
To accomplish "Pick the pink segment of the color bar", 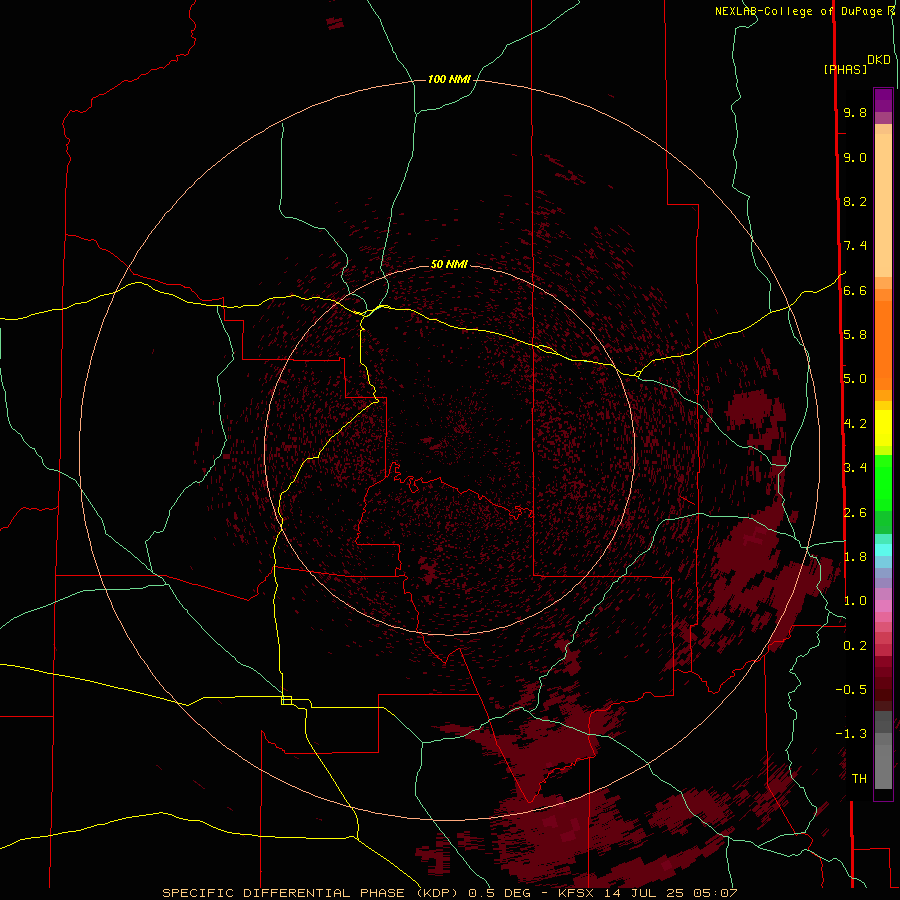I will click(883, 606).
